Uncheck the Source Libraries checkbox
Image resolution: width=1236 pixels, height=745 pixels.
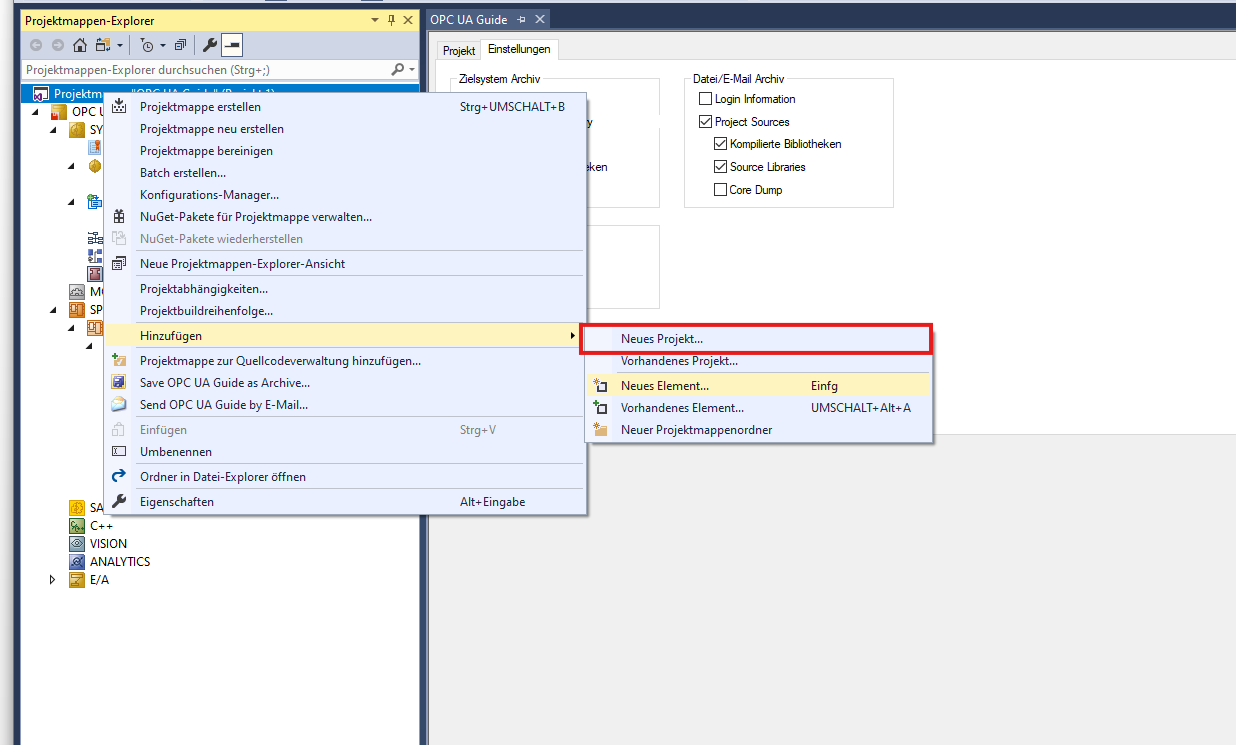click(720, 167)
